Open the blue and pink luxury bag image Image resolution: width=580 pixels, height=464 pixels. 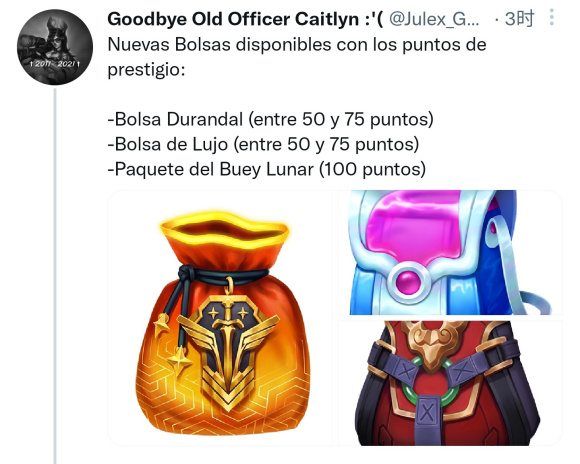pos(450,252)
